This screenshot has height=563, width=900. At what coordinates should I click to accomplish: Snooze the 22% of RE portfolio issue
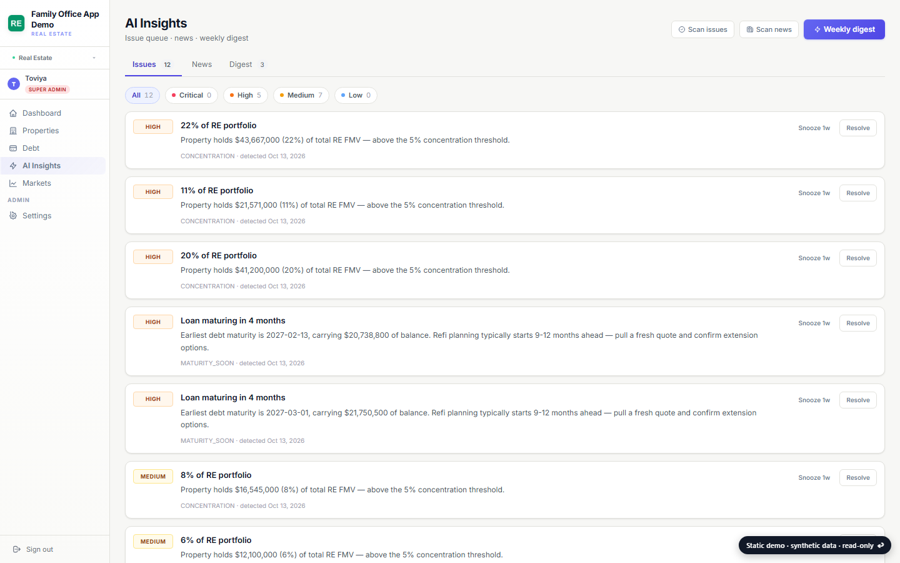point(814,128)
